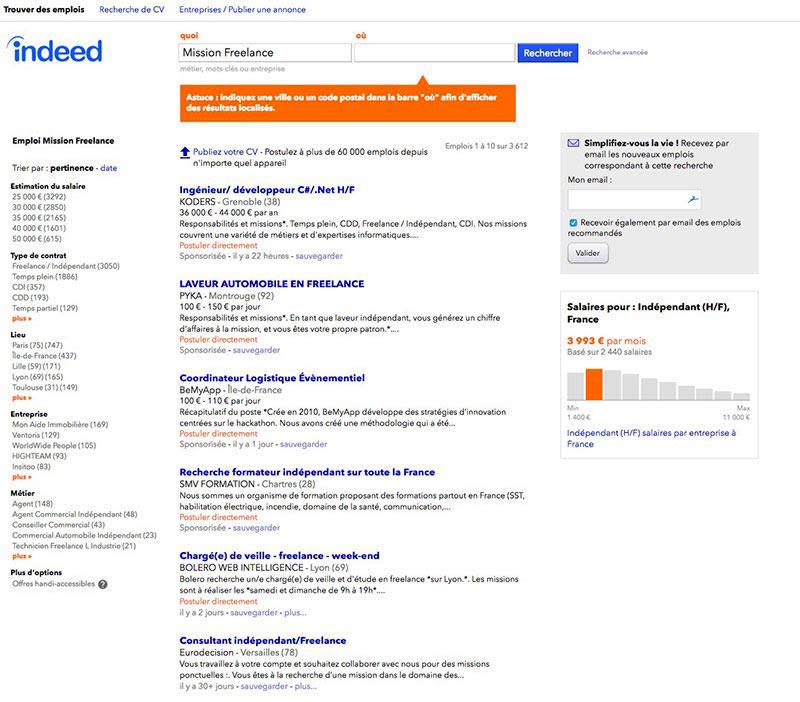Filter company Mon Aide Immobilière (169)
This screenshot has width=800, height=702.
pyautogui.click(x=60, y=424)
